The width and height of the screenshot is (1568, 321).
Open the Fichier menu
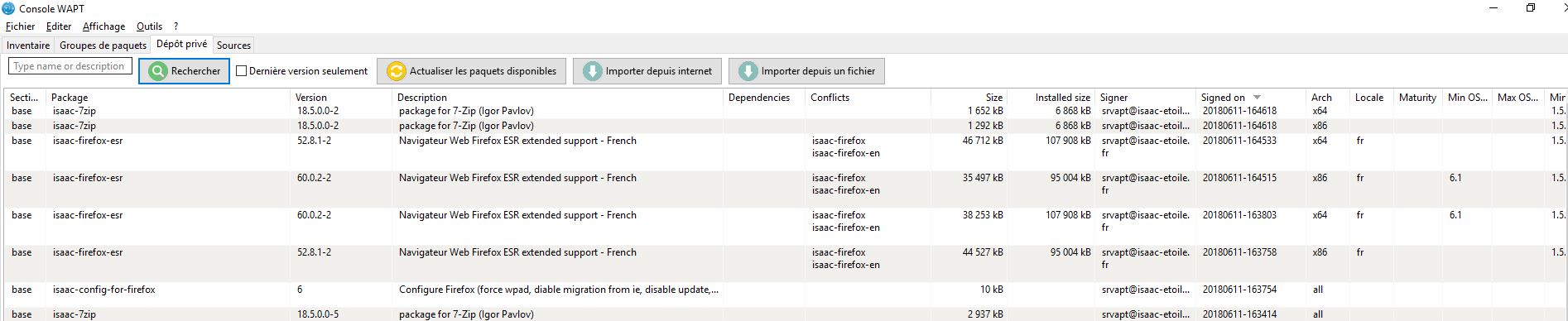(x=20, y=26)
